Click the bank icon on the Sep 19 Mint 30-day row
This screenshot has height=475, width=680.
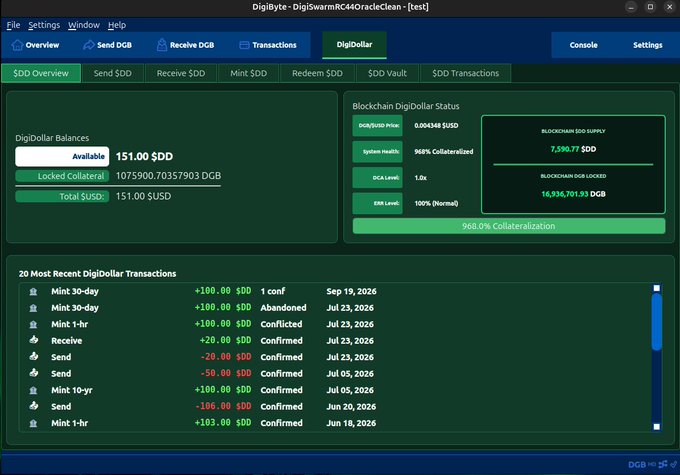33,292
